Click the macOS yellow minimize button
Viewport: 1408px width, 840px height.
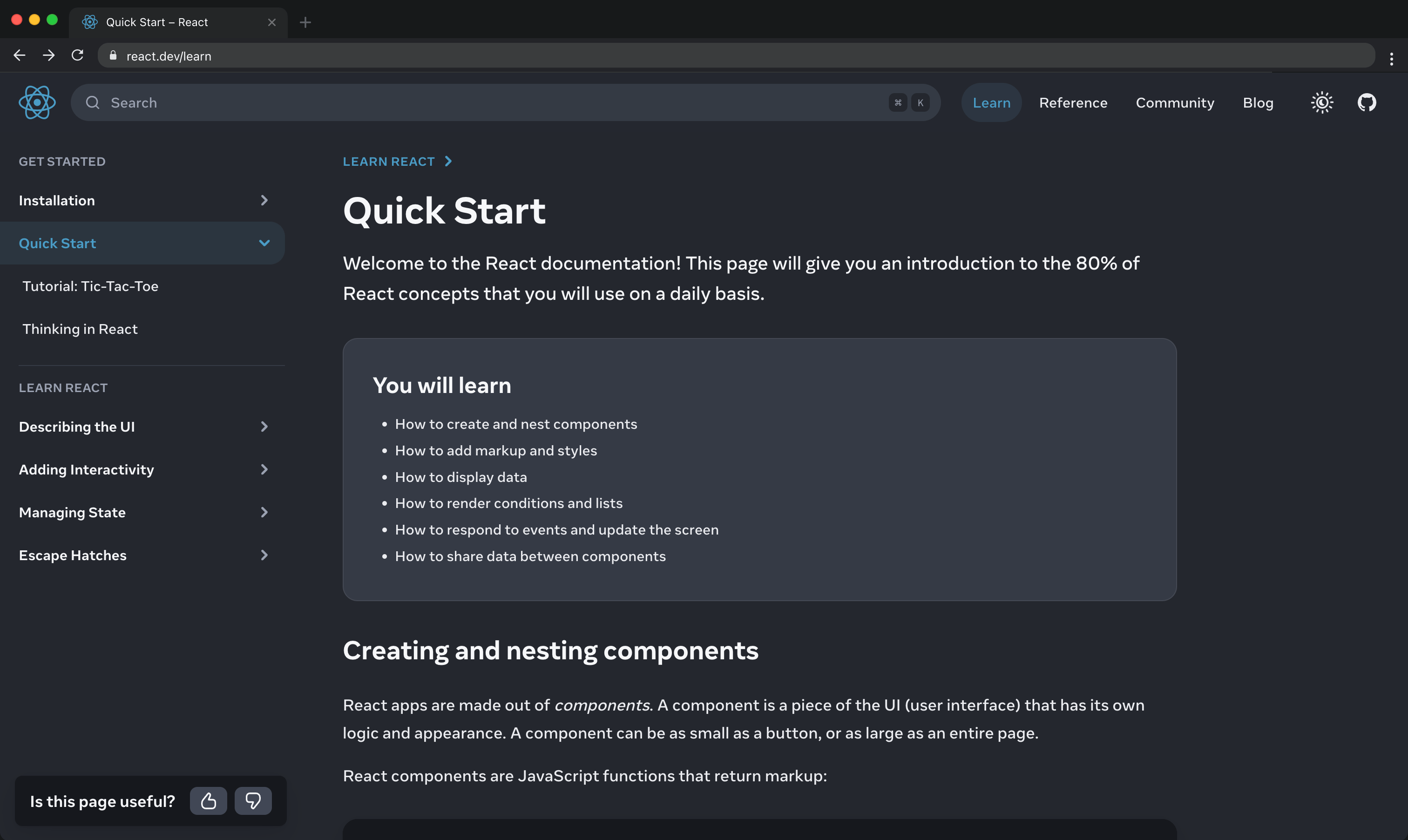[x=34, y=20]
